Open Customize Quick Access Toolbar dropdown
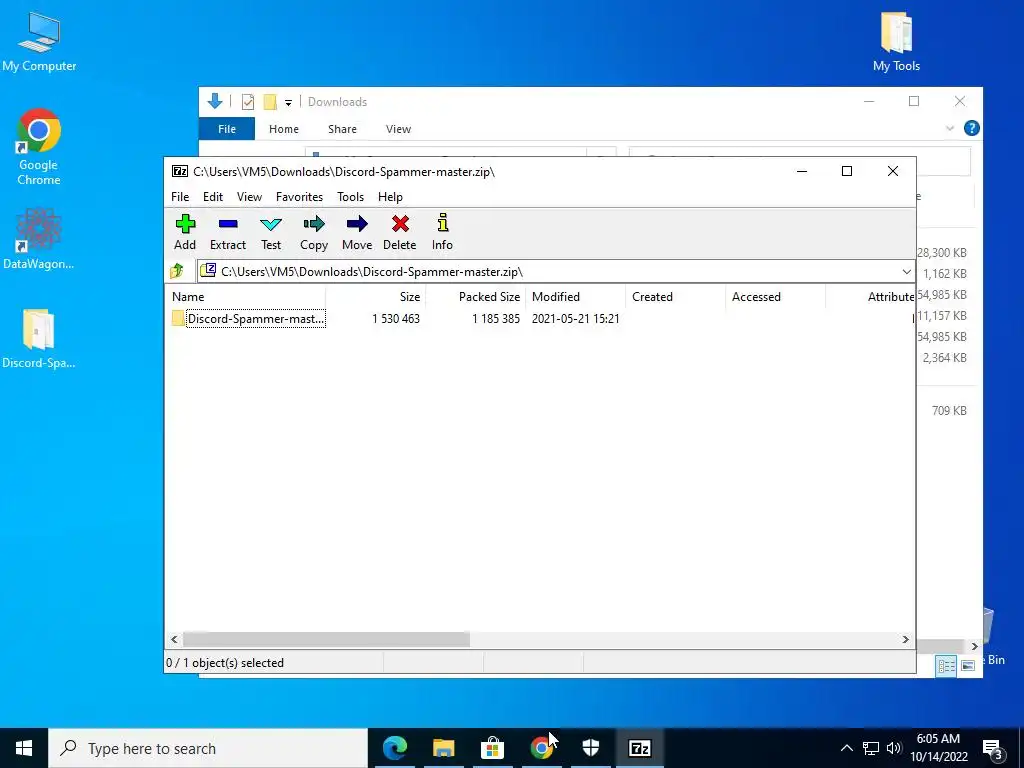Image resolution: width=1024 pixels, height=768 pixels. click(288, 103)
